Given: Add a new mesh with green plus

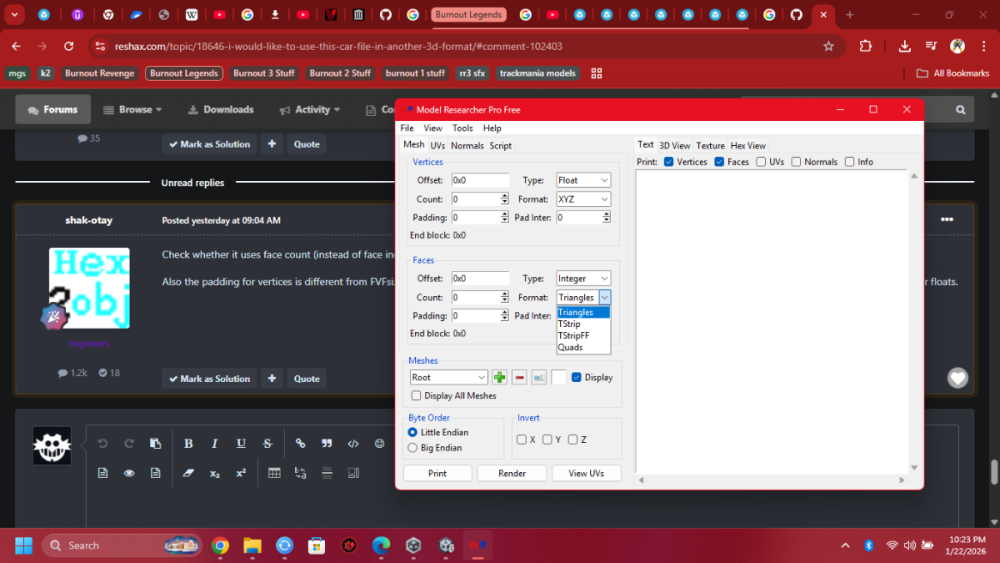Looking at the screenshot, I should [499, 377].
